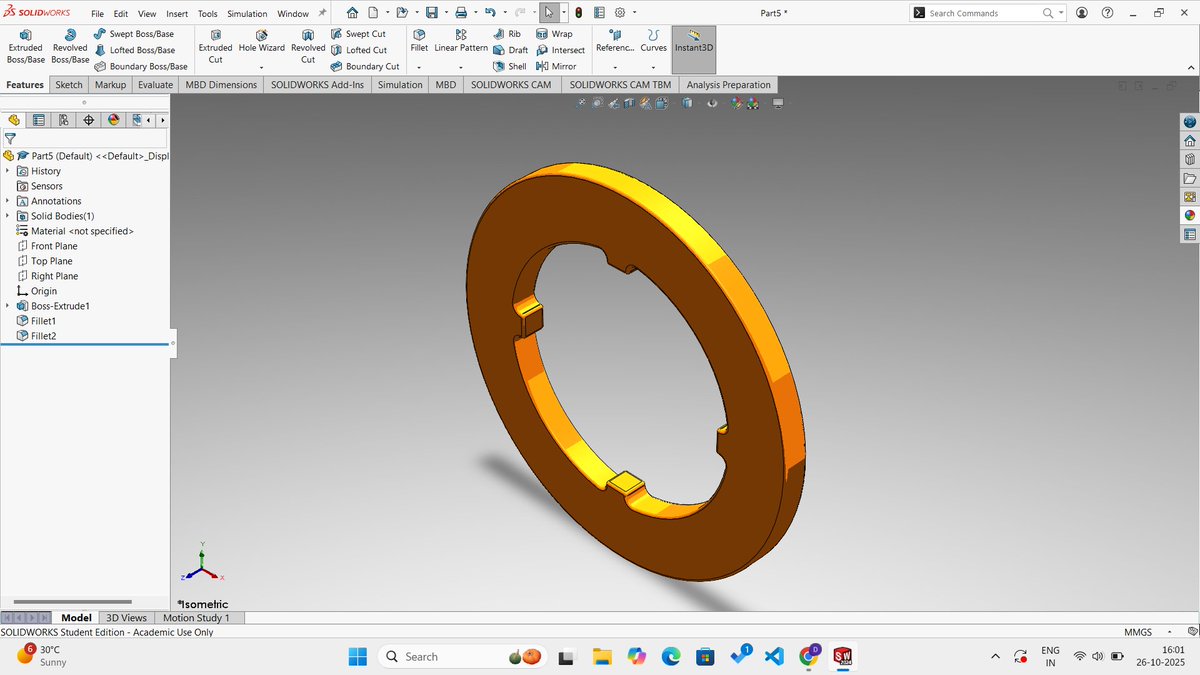This screenshot has height=675, width=1200.
Task: Open the Motion Study 1 tab
Action: click(196, 618)
